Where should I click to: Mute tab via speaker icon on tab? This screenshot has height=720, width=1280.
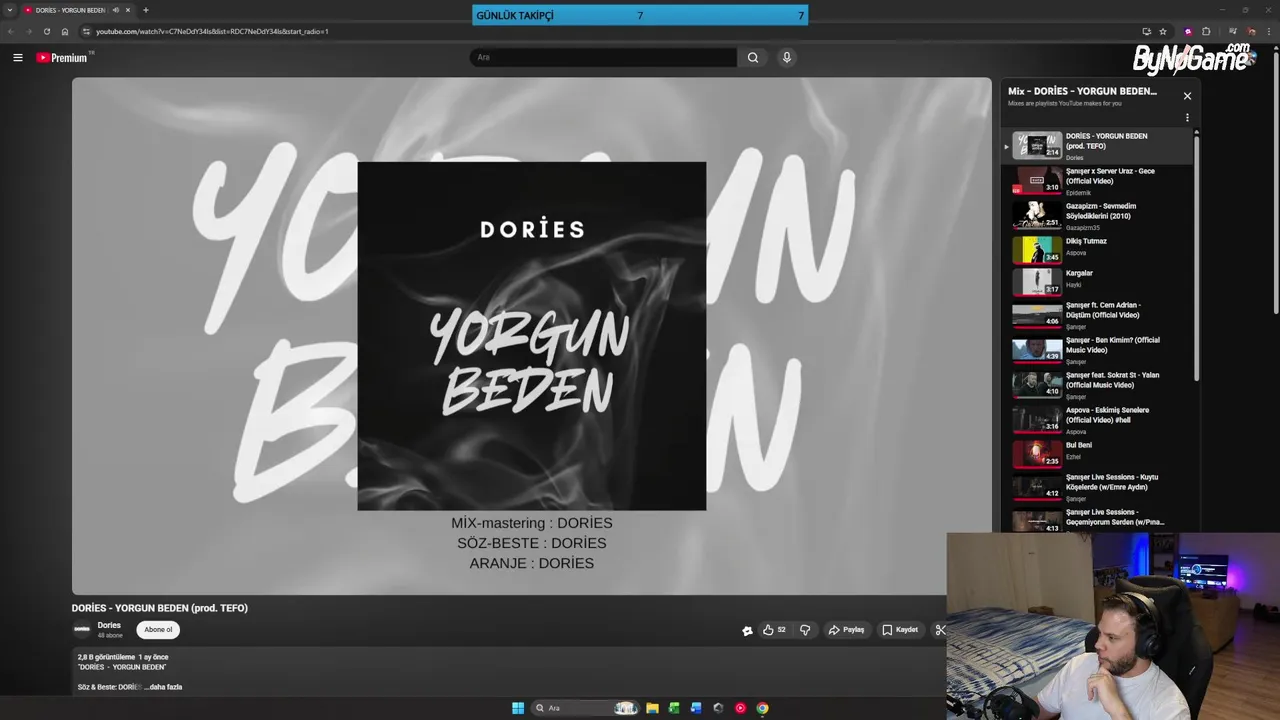[x=115, y=10]
